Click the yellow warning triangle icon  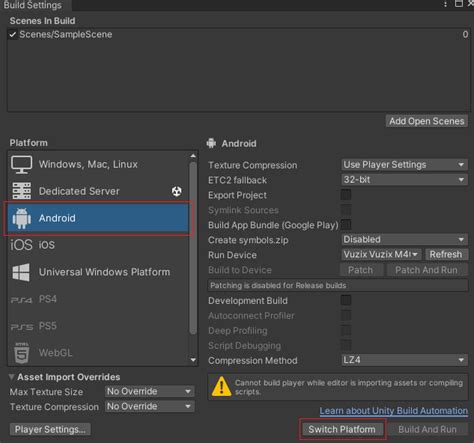[x=221, y=386]
